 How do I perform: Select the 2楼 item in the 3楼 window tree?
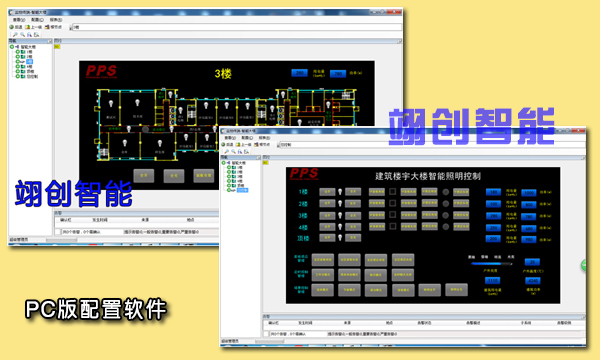pos(29,57)
